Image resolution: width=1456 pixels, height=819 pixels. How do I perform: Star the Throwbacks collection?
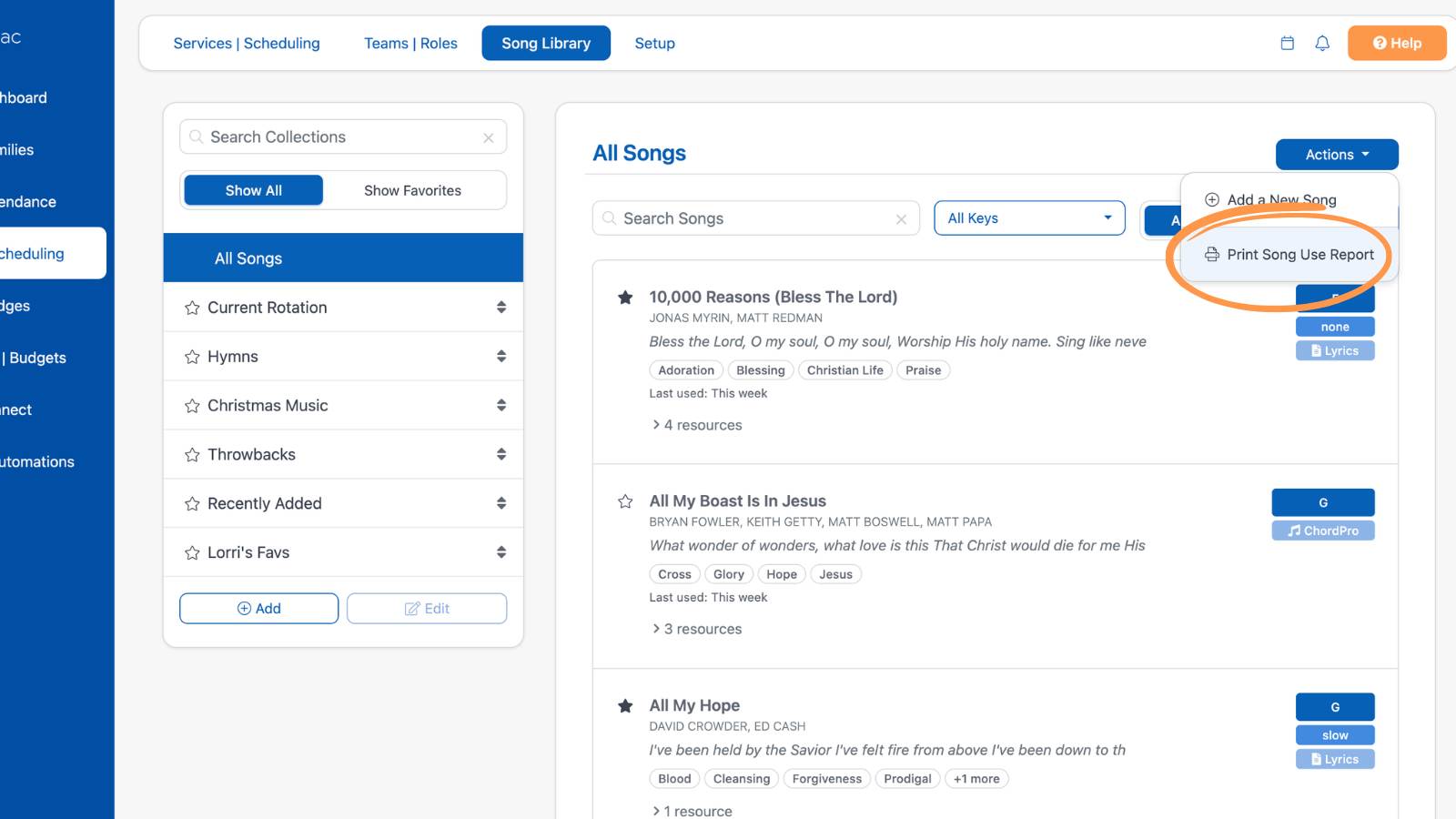192,455
